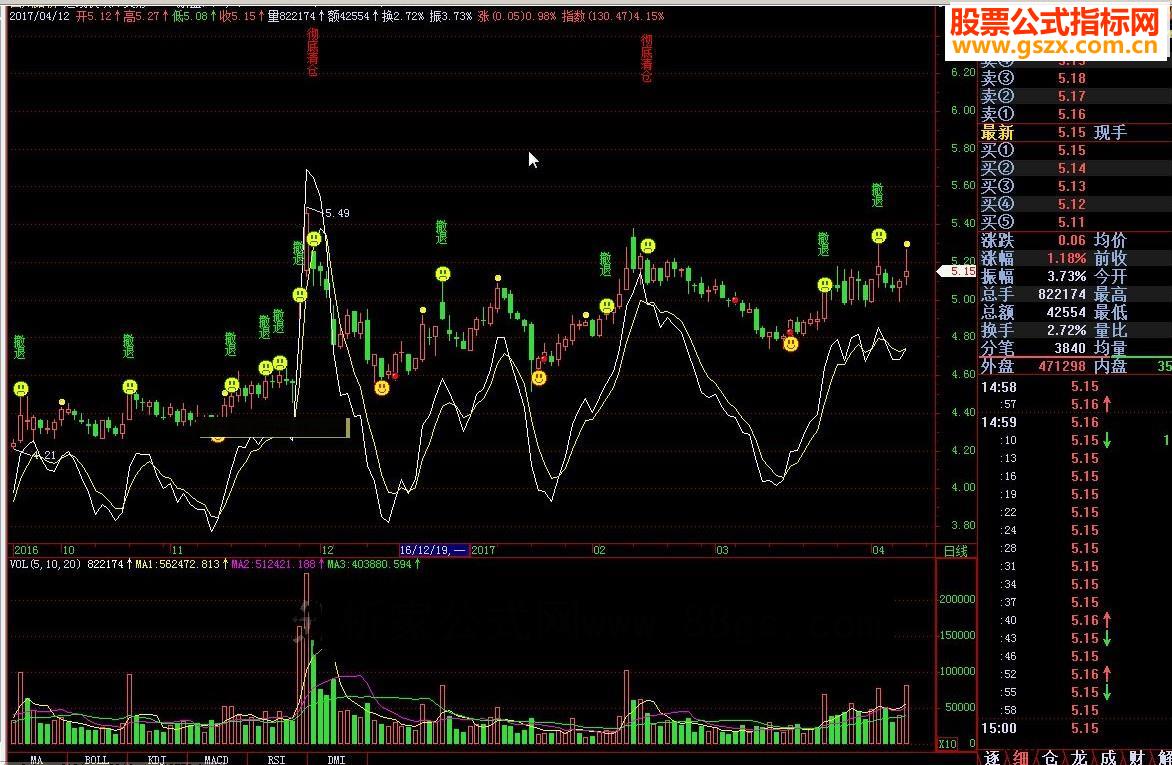Select the 龙 tab at the bottom right

(1079, 758)
